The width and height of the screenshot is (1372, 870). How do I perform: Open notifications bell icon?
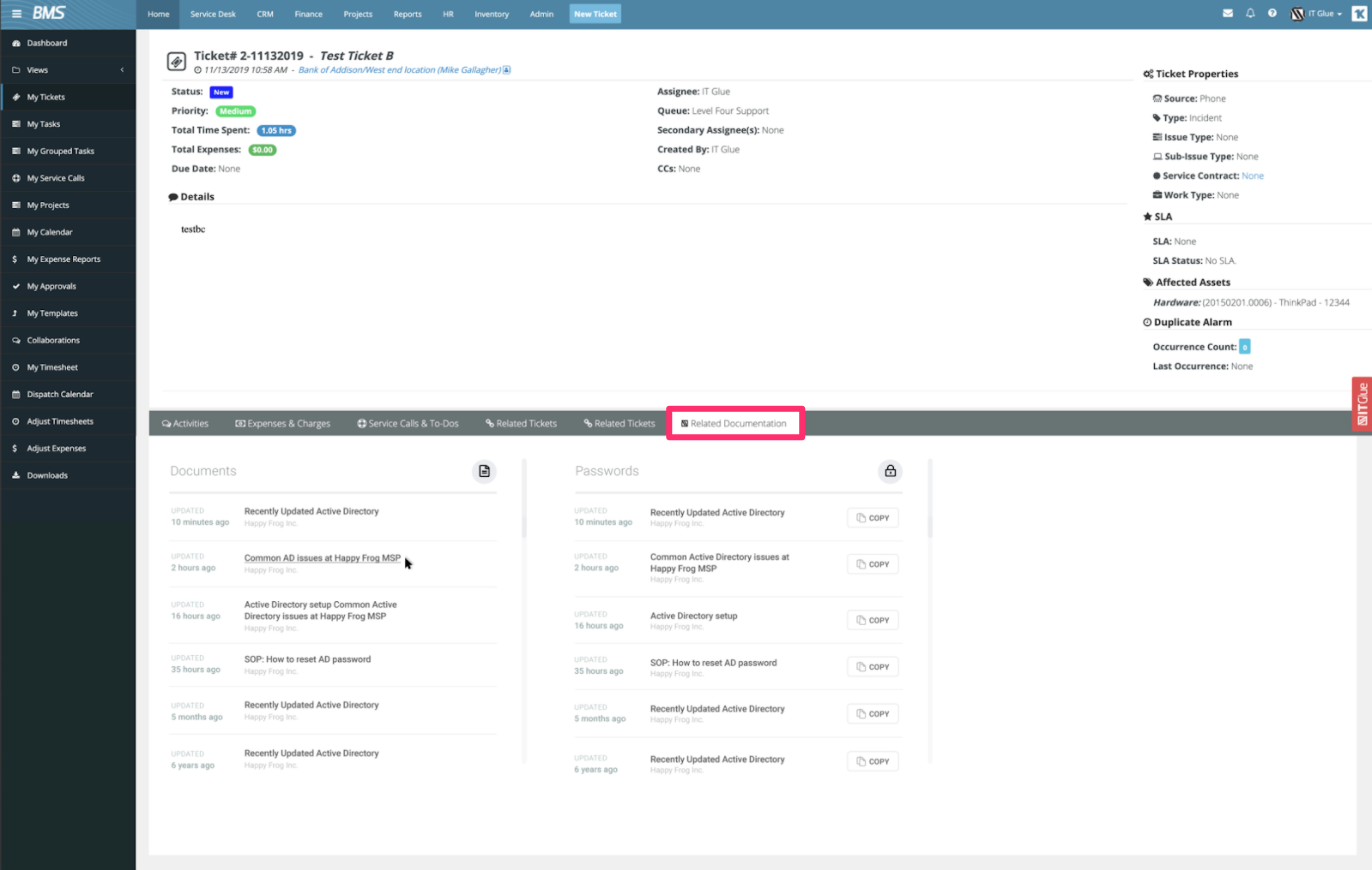coord(1250,14)
